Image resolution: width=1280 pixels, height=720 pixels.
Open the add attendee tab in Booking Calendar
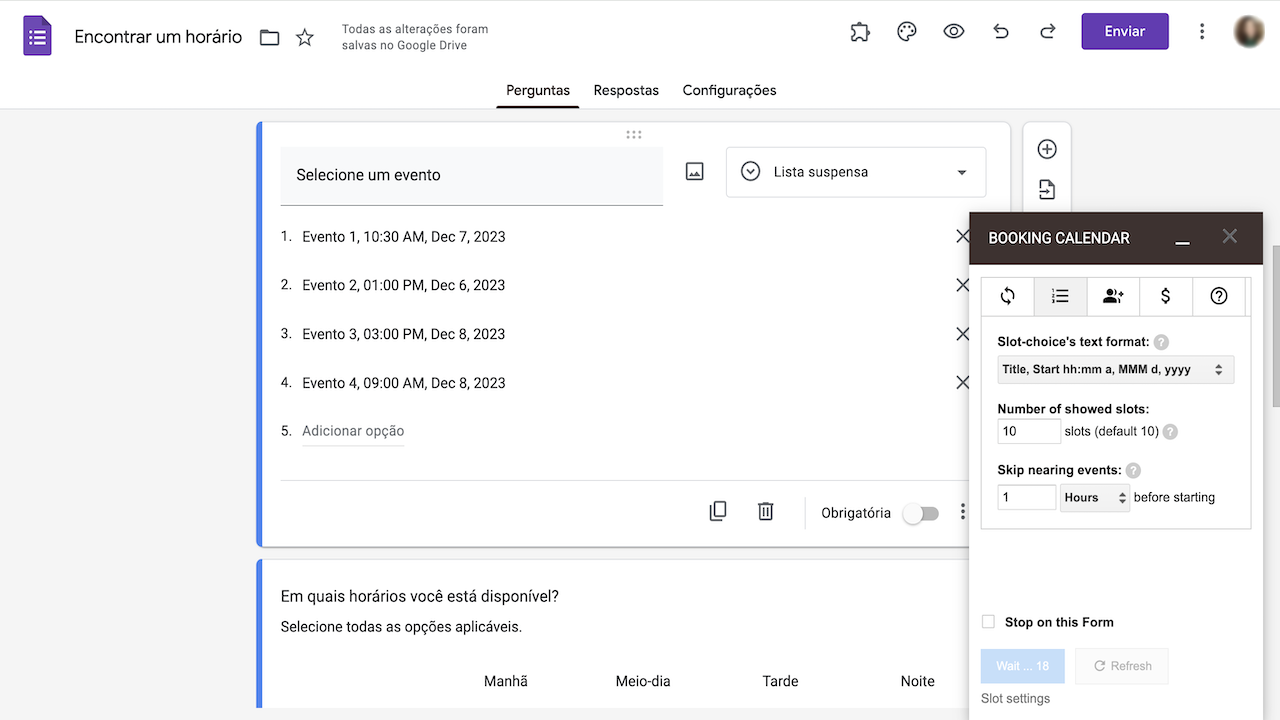1113,296
